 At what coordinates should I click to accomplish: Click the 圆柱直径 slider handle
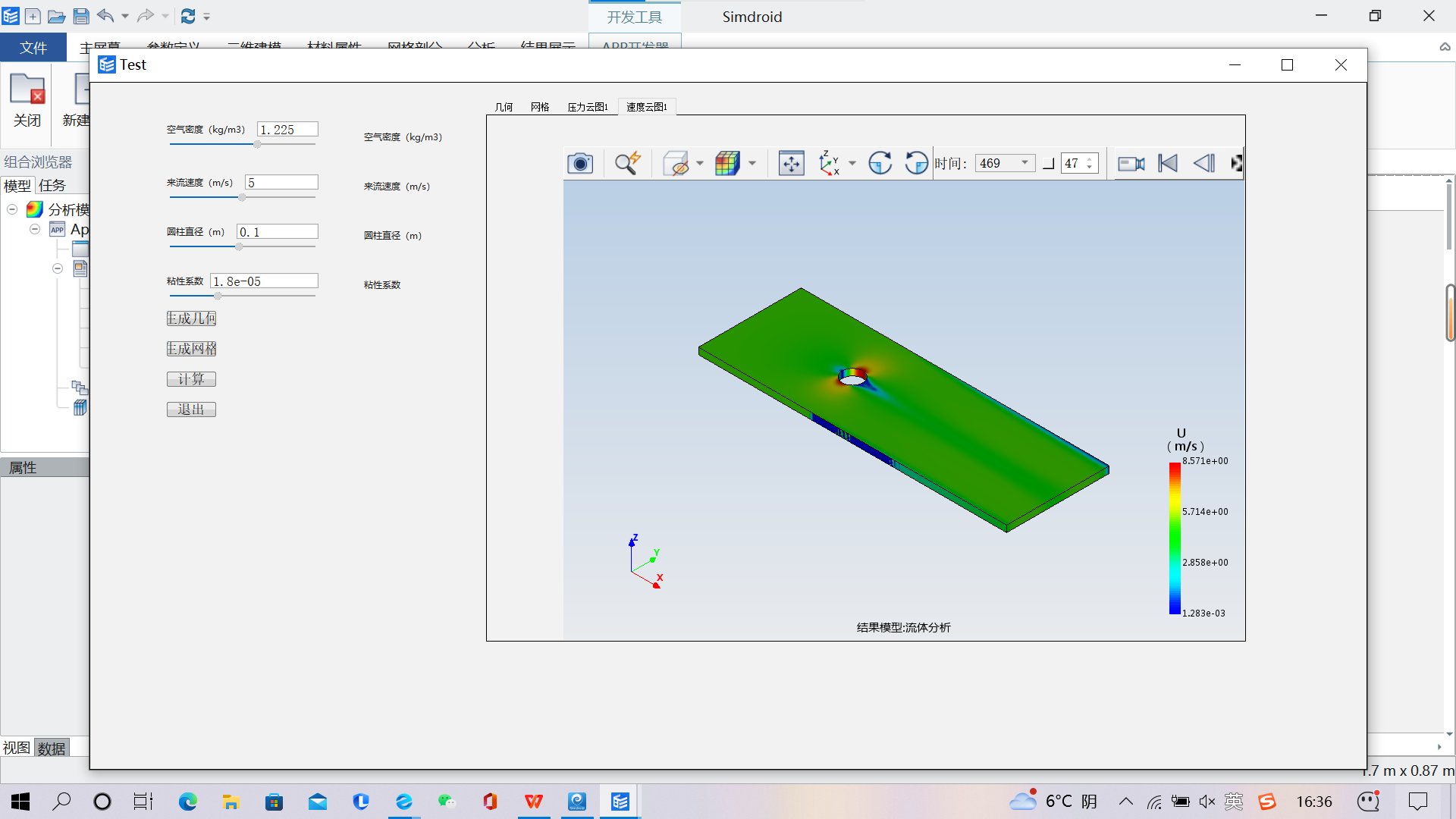[239, 246]
